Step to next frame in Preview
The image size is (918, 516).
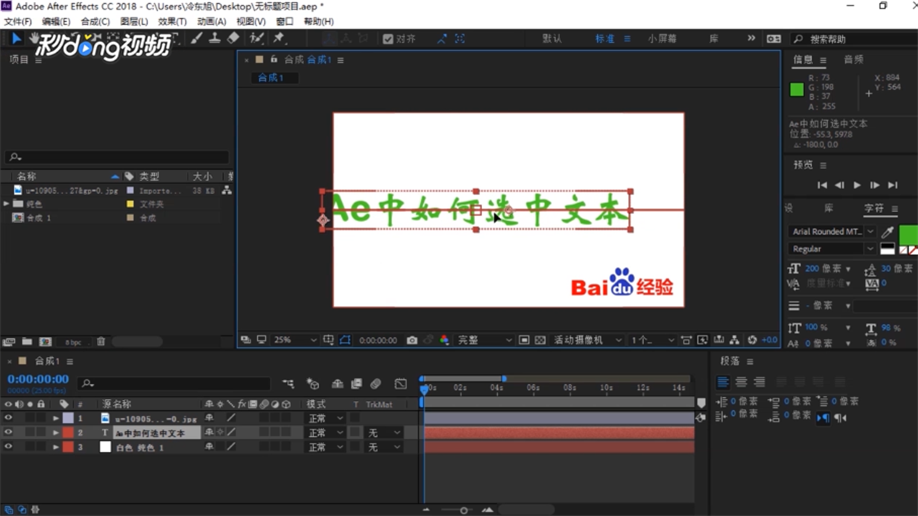[x=875, y=185]
